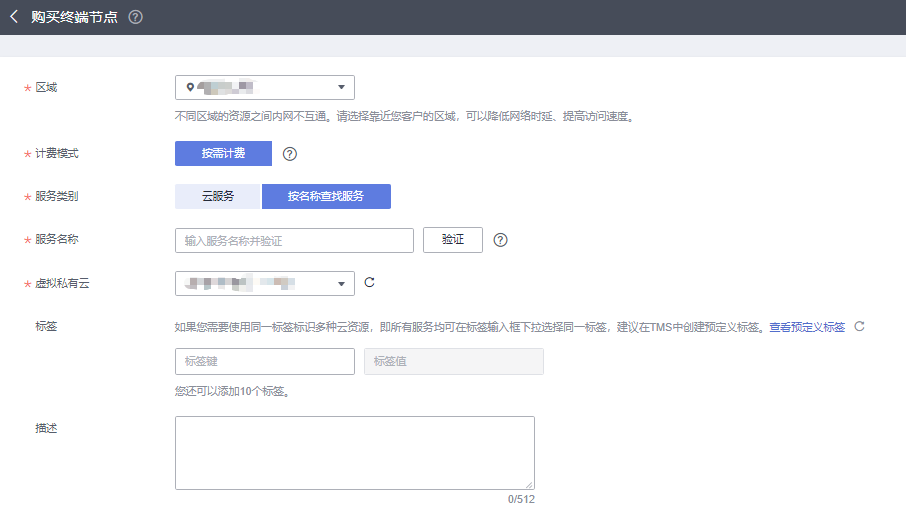Click the 计费模式 field label

click(x=56, y=153)
